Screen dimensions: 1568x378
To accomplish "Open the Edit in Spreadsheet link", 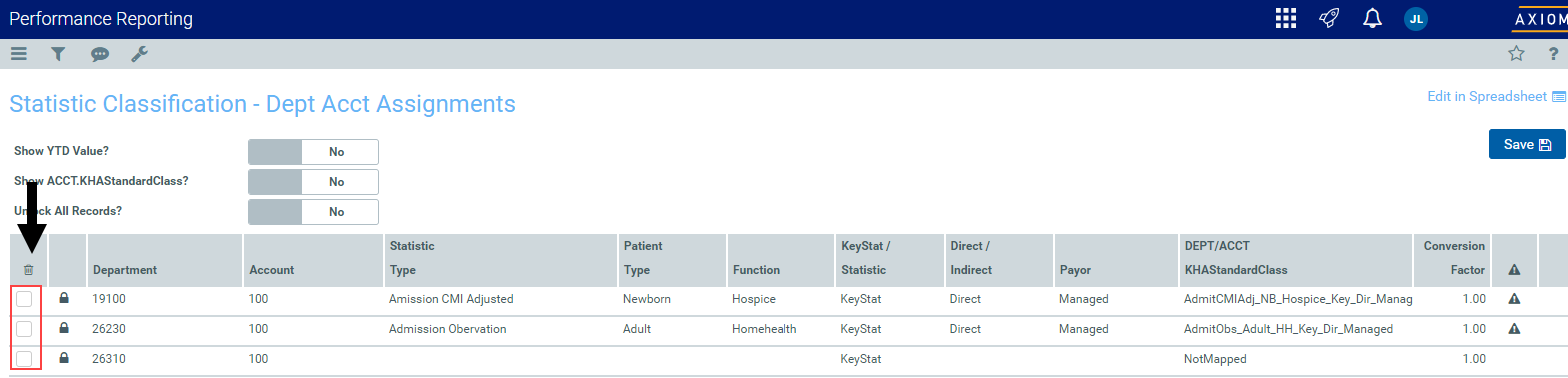I will click(1496, 96).
